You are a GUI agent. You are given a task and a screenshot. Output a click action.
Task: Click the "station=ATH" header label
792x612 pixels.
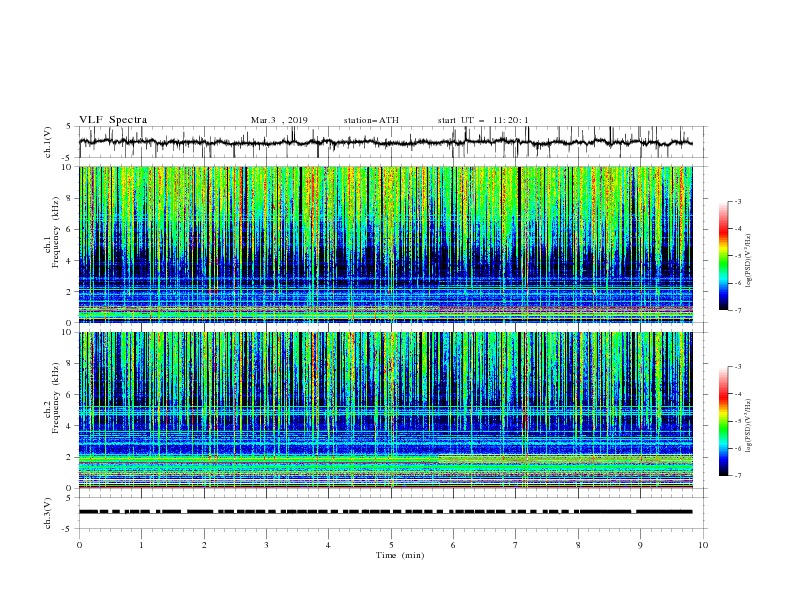point(371,120)
